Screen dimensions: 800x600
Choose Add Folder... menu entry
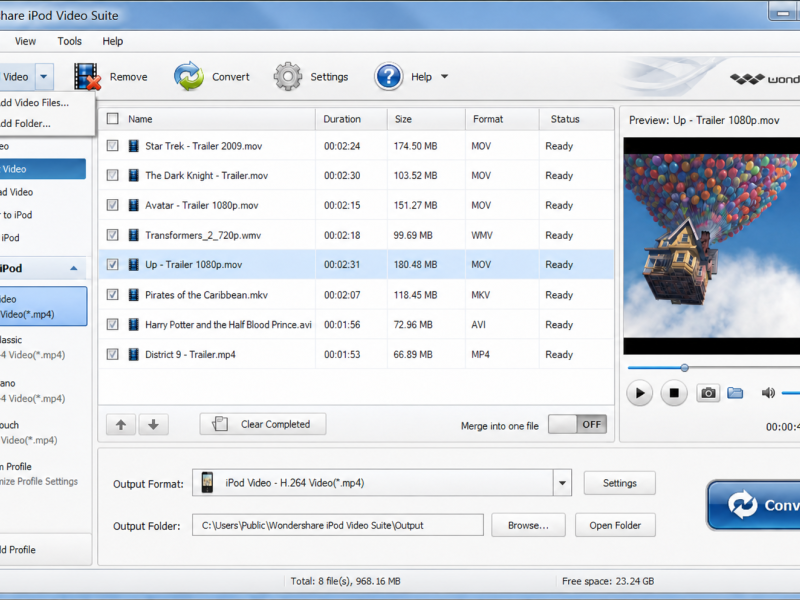[26, 123]
